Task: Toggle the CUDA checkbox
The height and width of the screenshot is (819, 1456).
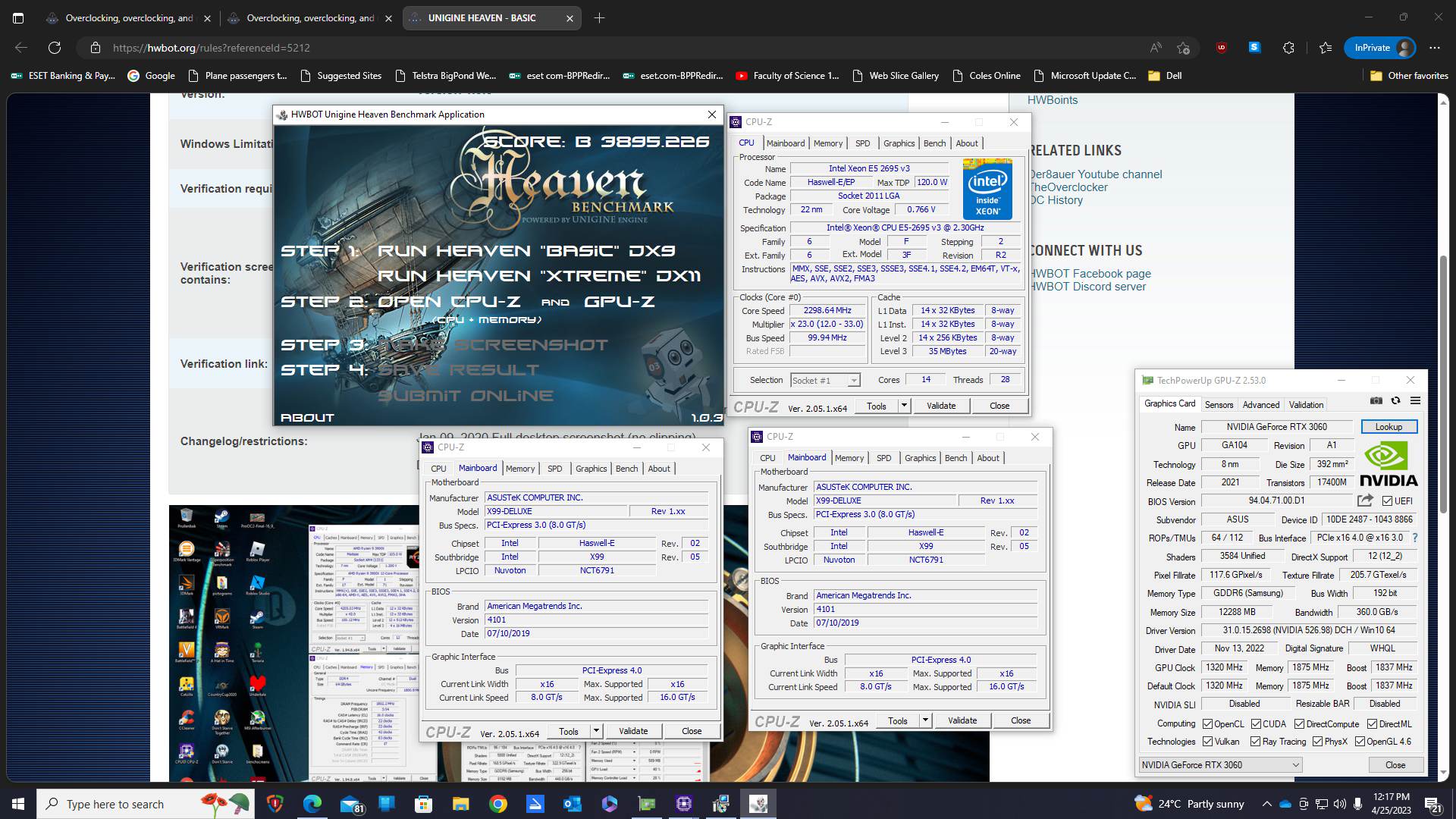Action: (1256, 723)
